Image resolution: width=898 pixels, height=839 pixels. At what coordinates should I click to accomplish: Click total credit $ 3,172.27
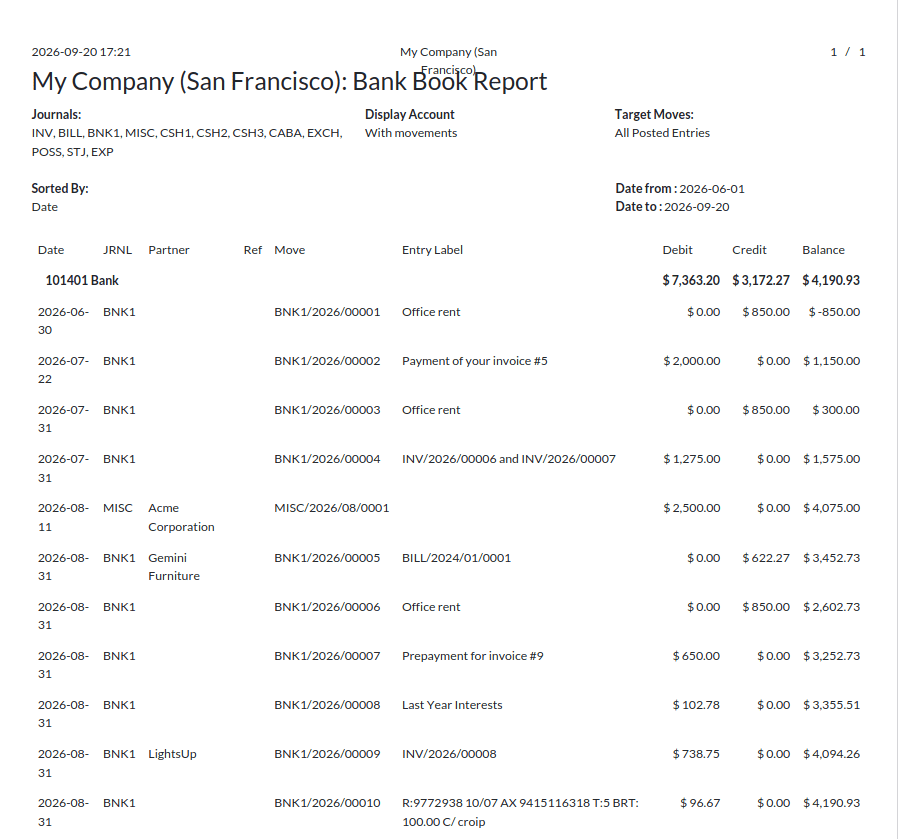coord(761,281)
